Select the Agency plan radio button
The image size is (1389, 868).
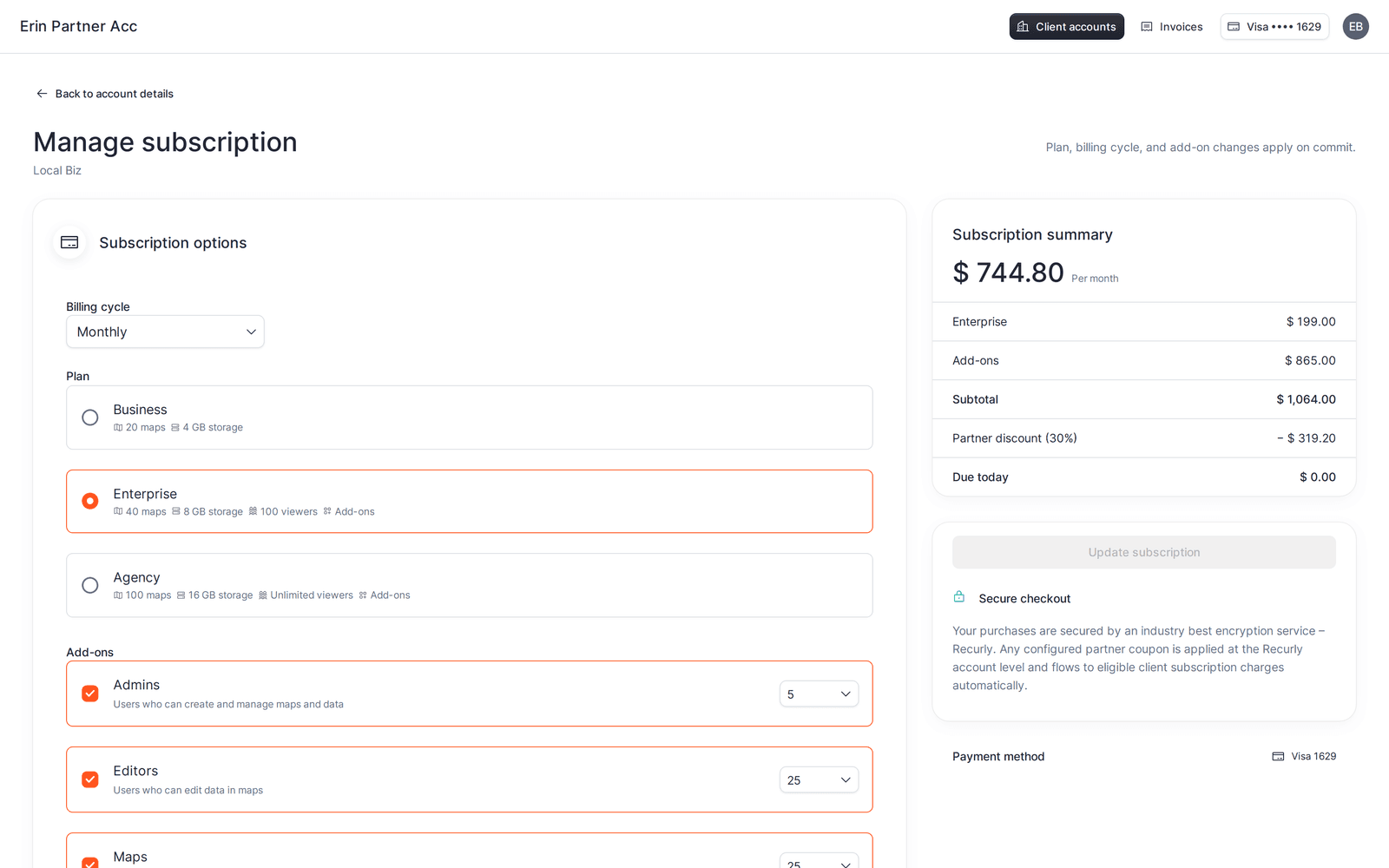coord(90,585)
